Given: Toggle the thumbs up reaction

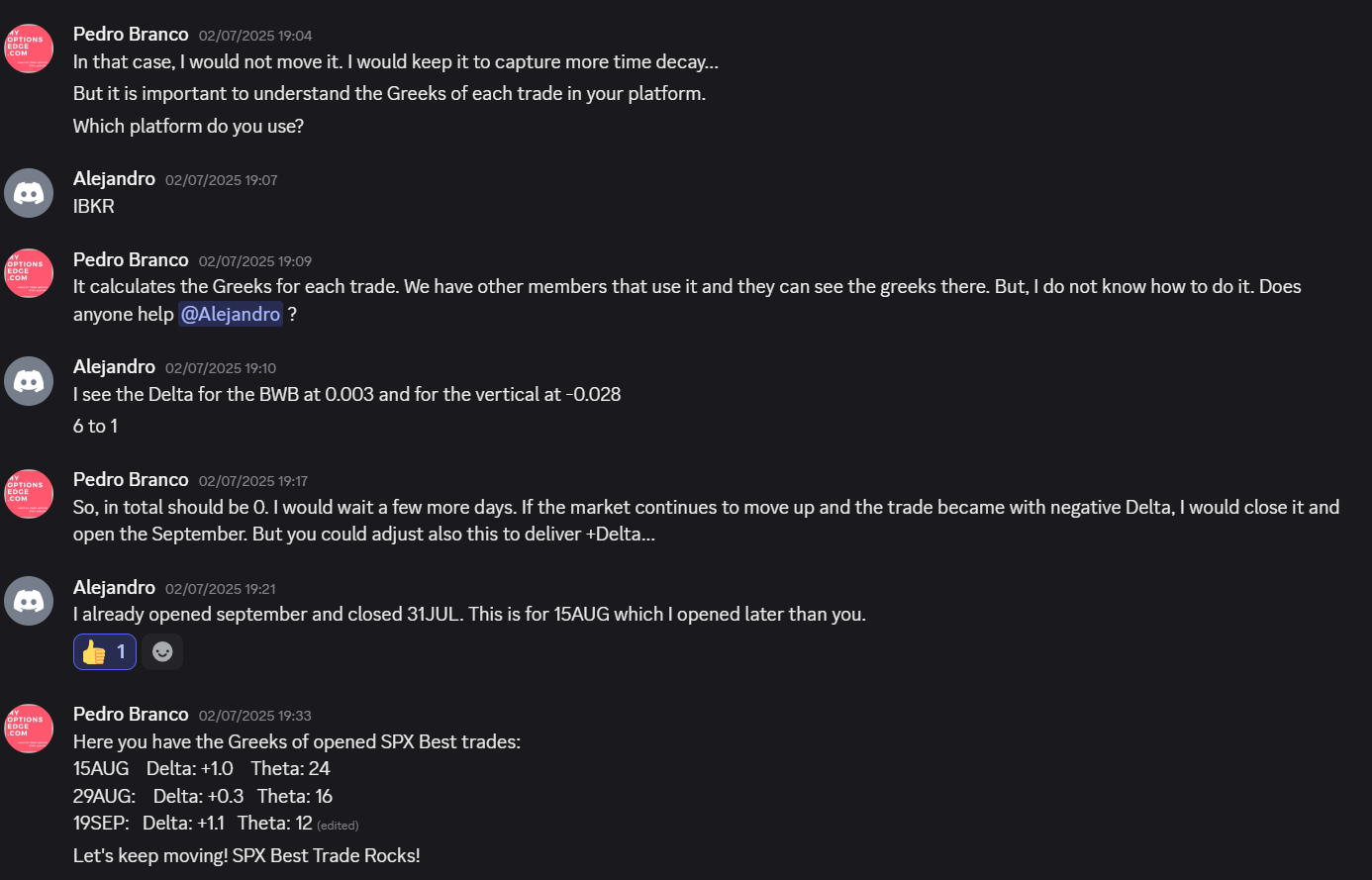Looking at the screenshot, I should 105,651.
